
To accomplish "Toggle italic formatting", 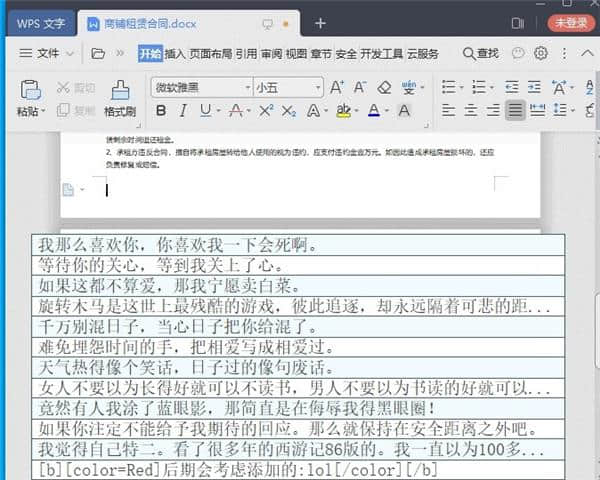I will click(x=183, y=111).
